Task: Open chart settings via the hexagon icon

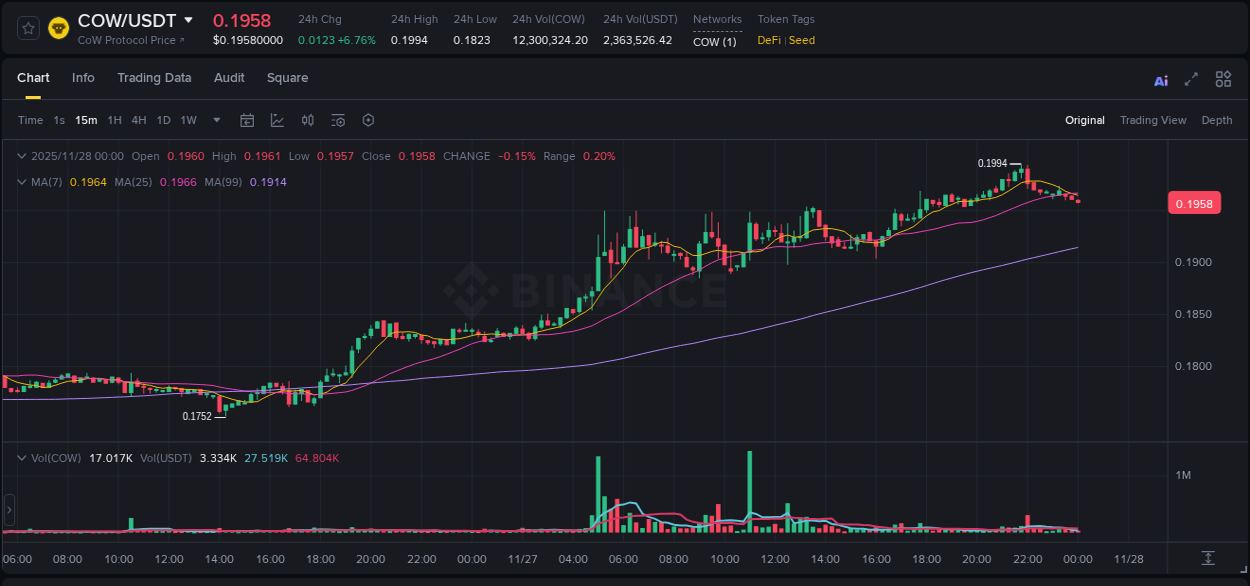Action: point(368,120)
